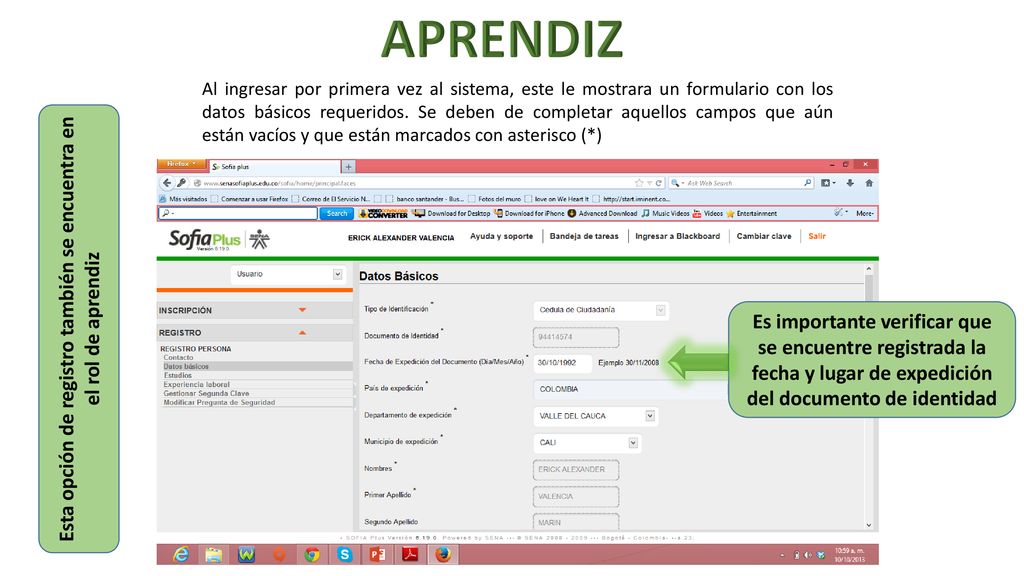Click the País de expedición field
Image resolution: width=1024 pixels, height=576 pixels.
click(630, 389)
